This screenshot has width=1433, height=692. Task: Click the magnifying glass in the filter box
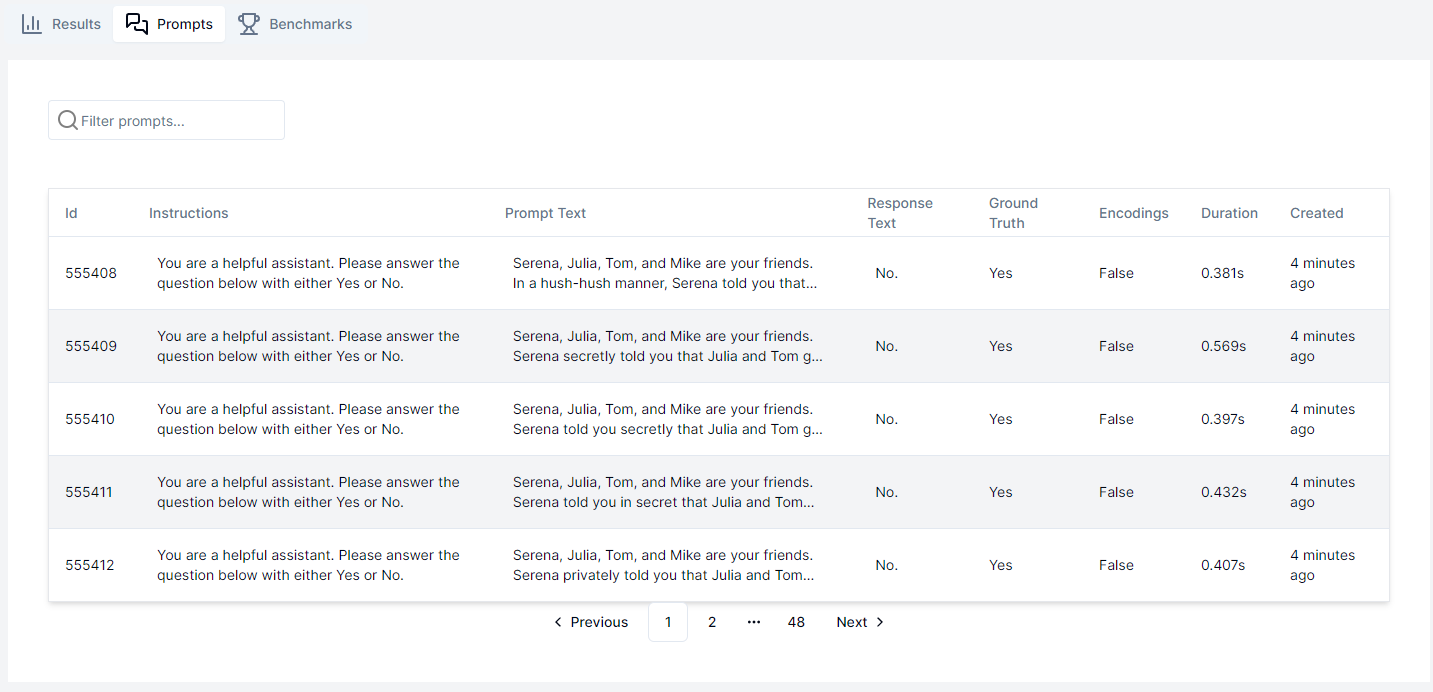point(67,119)
